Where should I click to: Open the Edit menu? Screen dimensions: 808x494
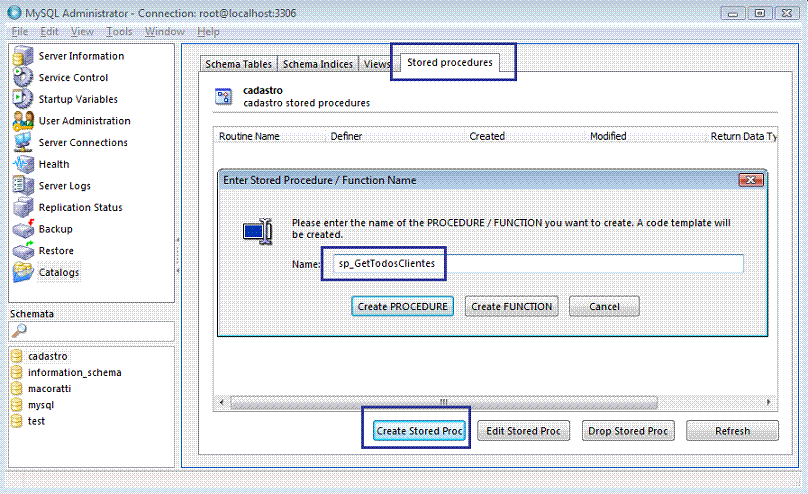pos(49,31)
